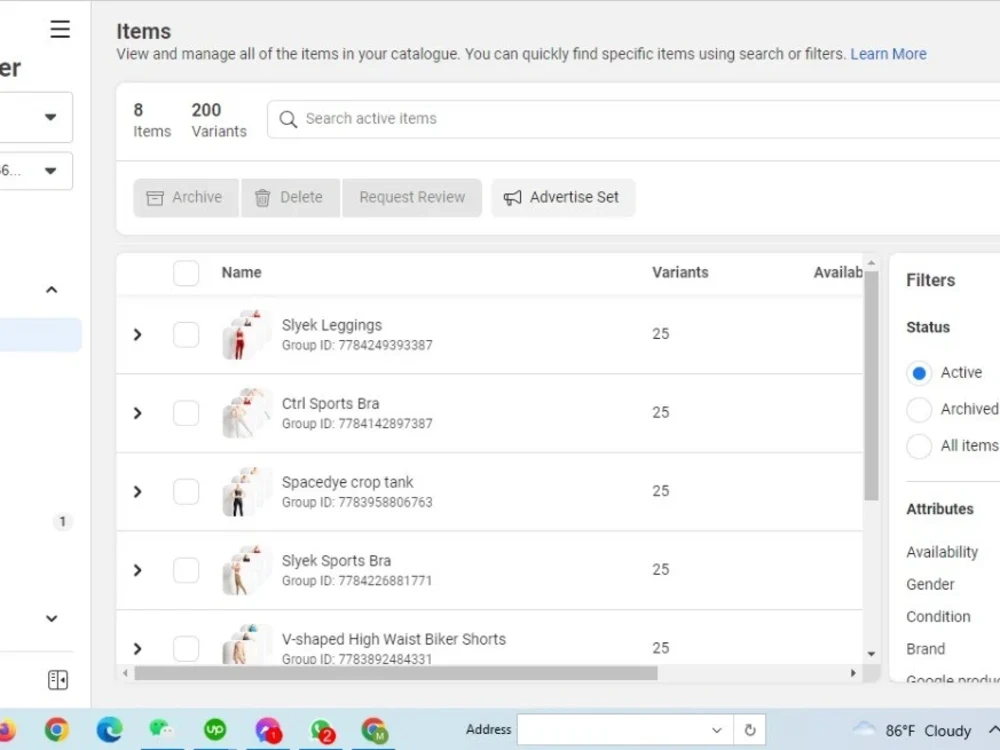Viewport: 1000px width, 750px height.
Task: Open Firefox from the taskbar
Action: click(x=6, y=730)
